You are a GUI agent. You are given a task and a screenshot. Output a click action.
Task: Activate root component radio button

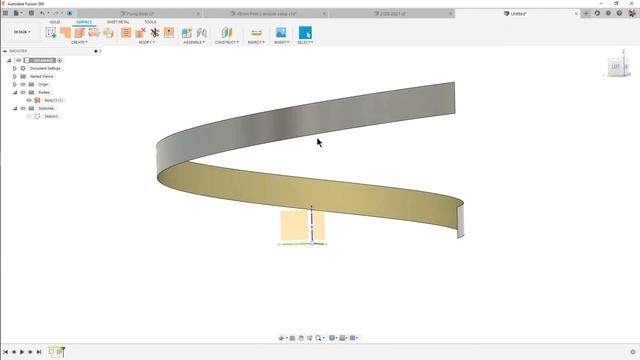pos(60,60)
